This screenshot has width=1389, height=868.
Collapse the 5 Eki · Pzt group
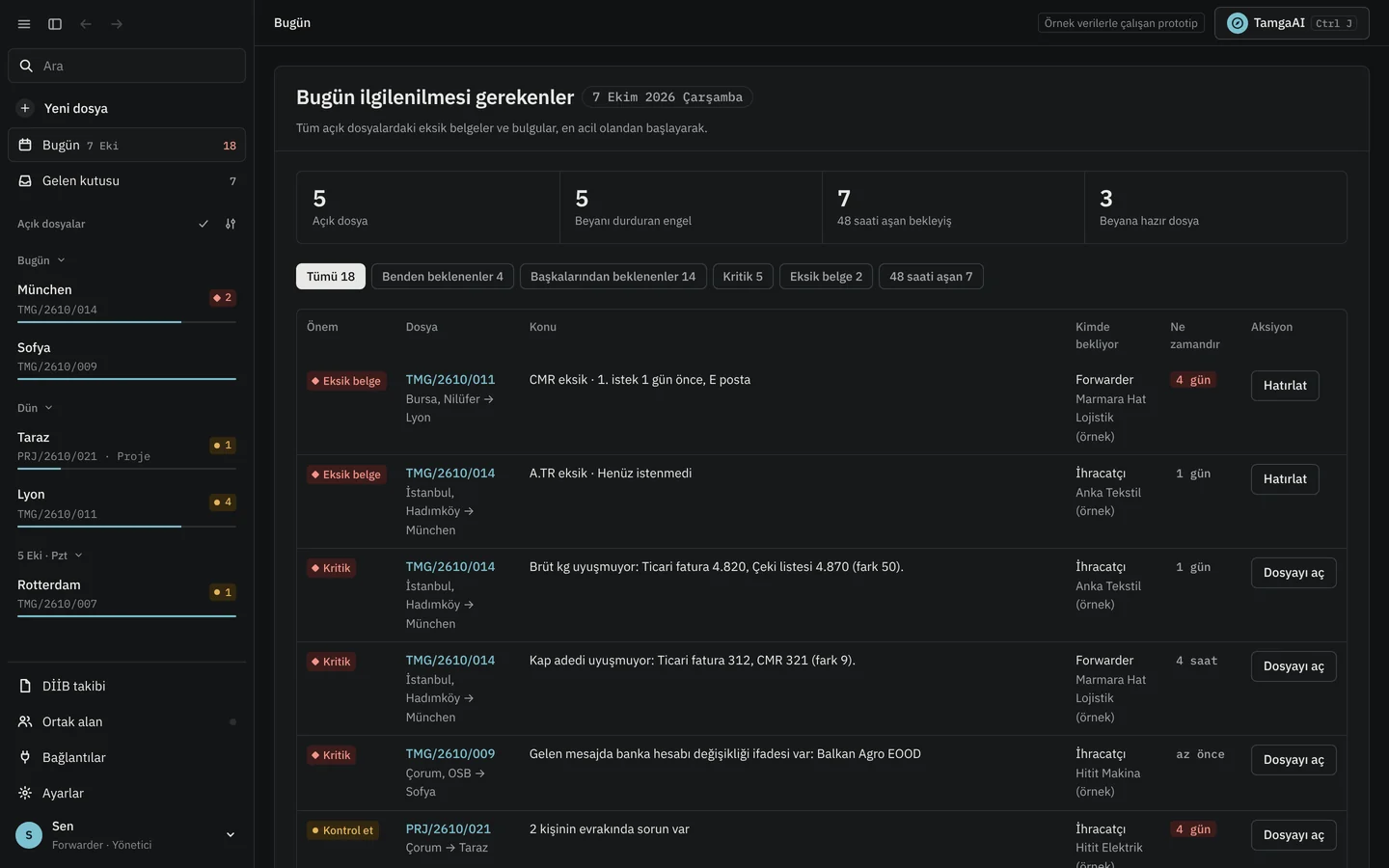(50, 556)
